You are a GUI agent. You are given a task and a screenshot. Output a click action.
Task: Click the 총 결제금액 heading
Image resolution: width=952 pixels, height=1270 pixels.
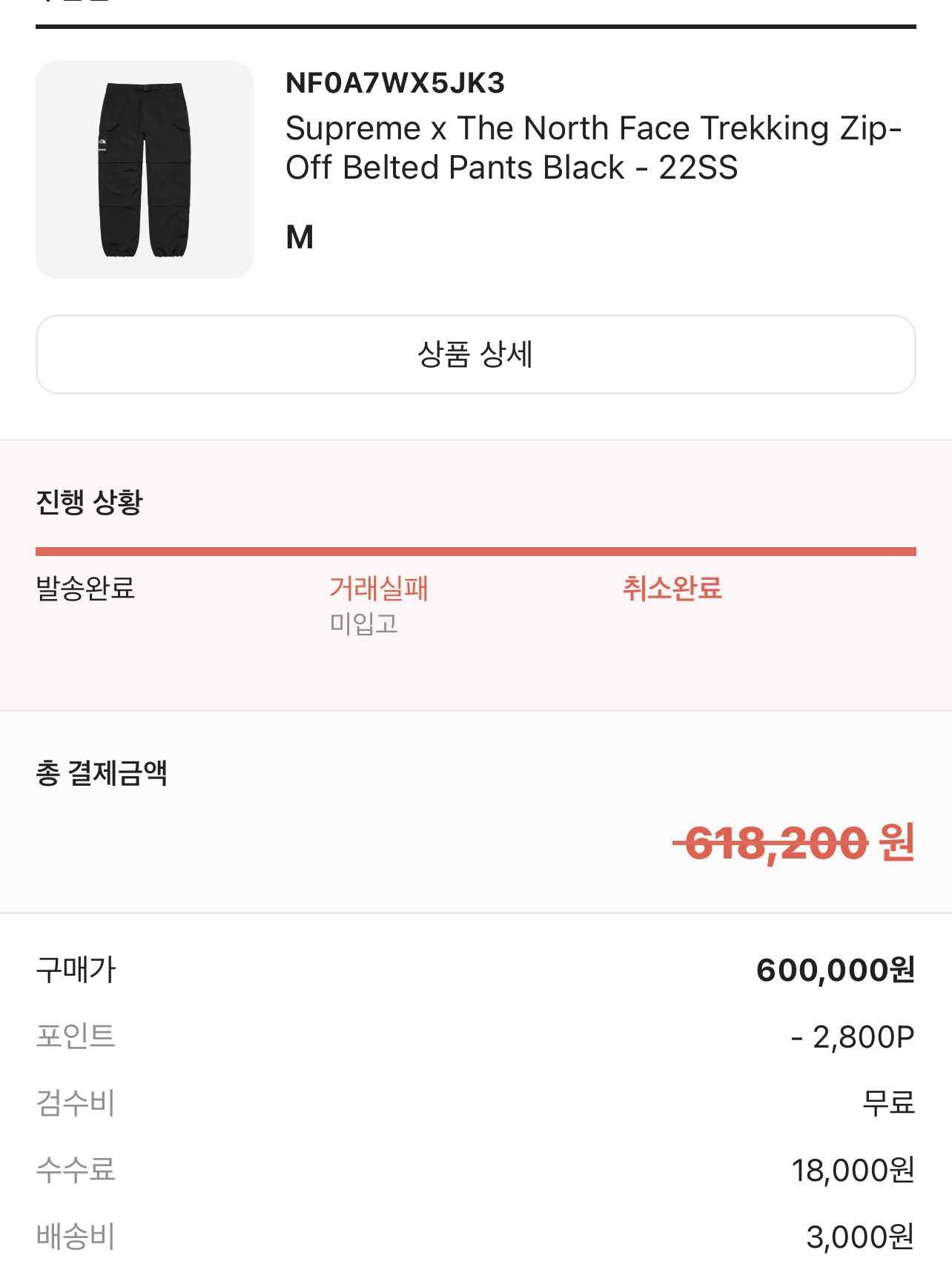[x=102, y=773]
